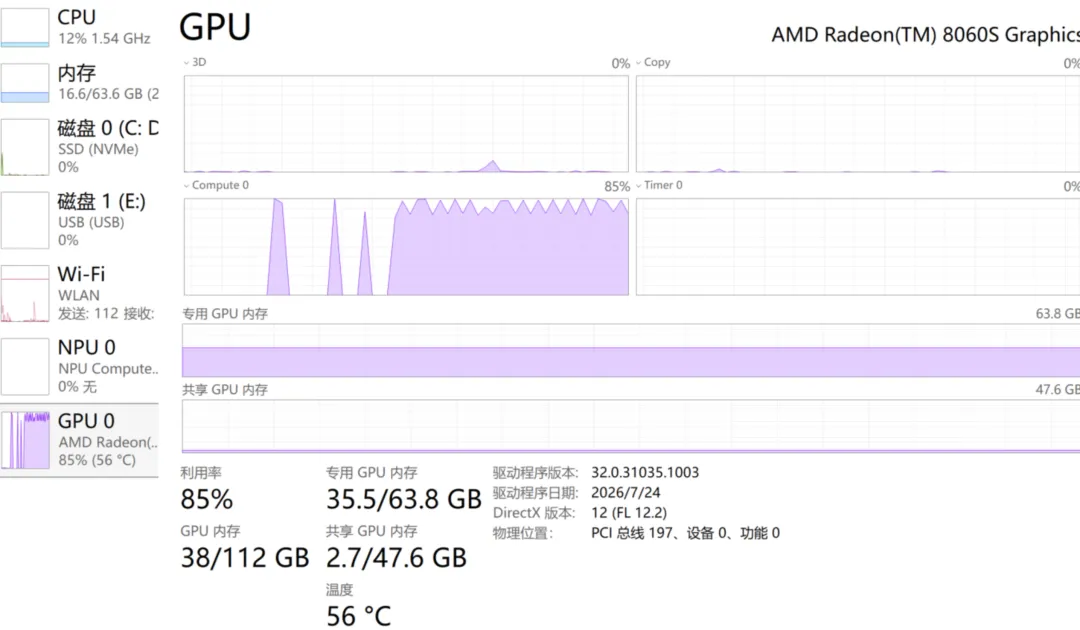Select 磁盘 1 (E:) USB thumbnail

click(x=25, y=220)
